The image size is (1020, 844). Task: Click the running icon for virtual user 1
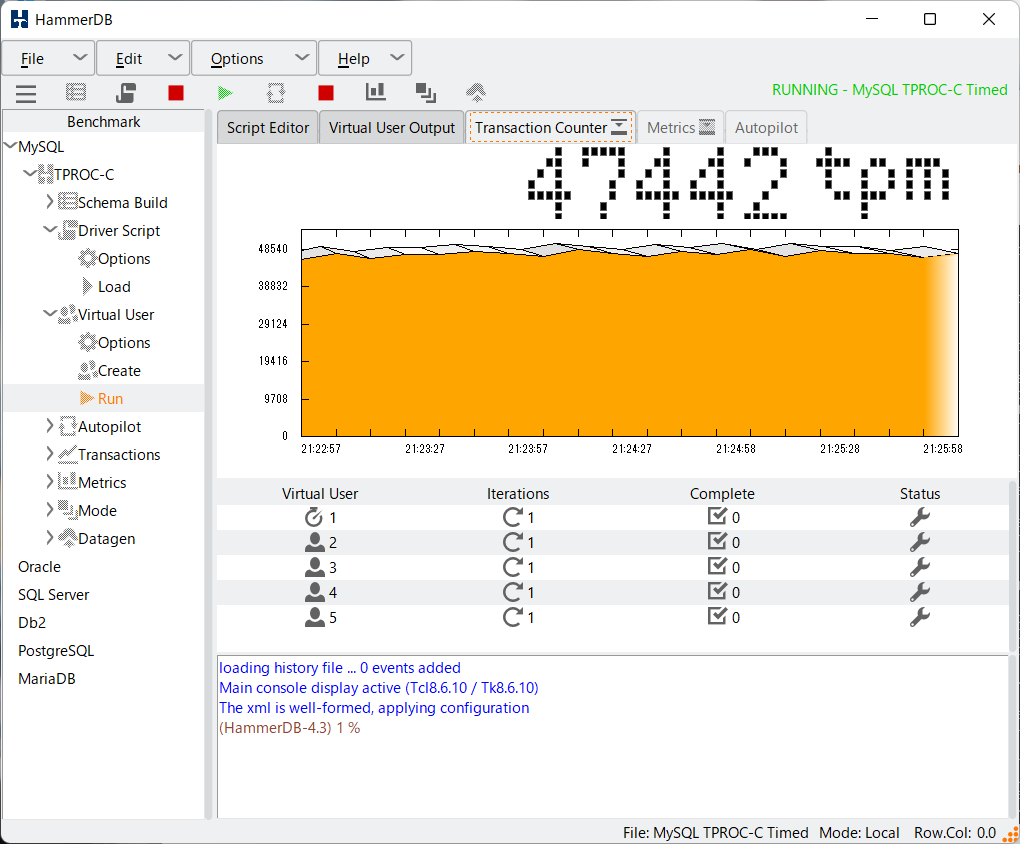314,517
